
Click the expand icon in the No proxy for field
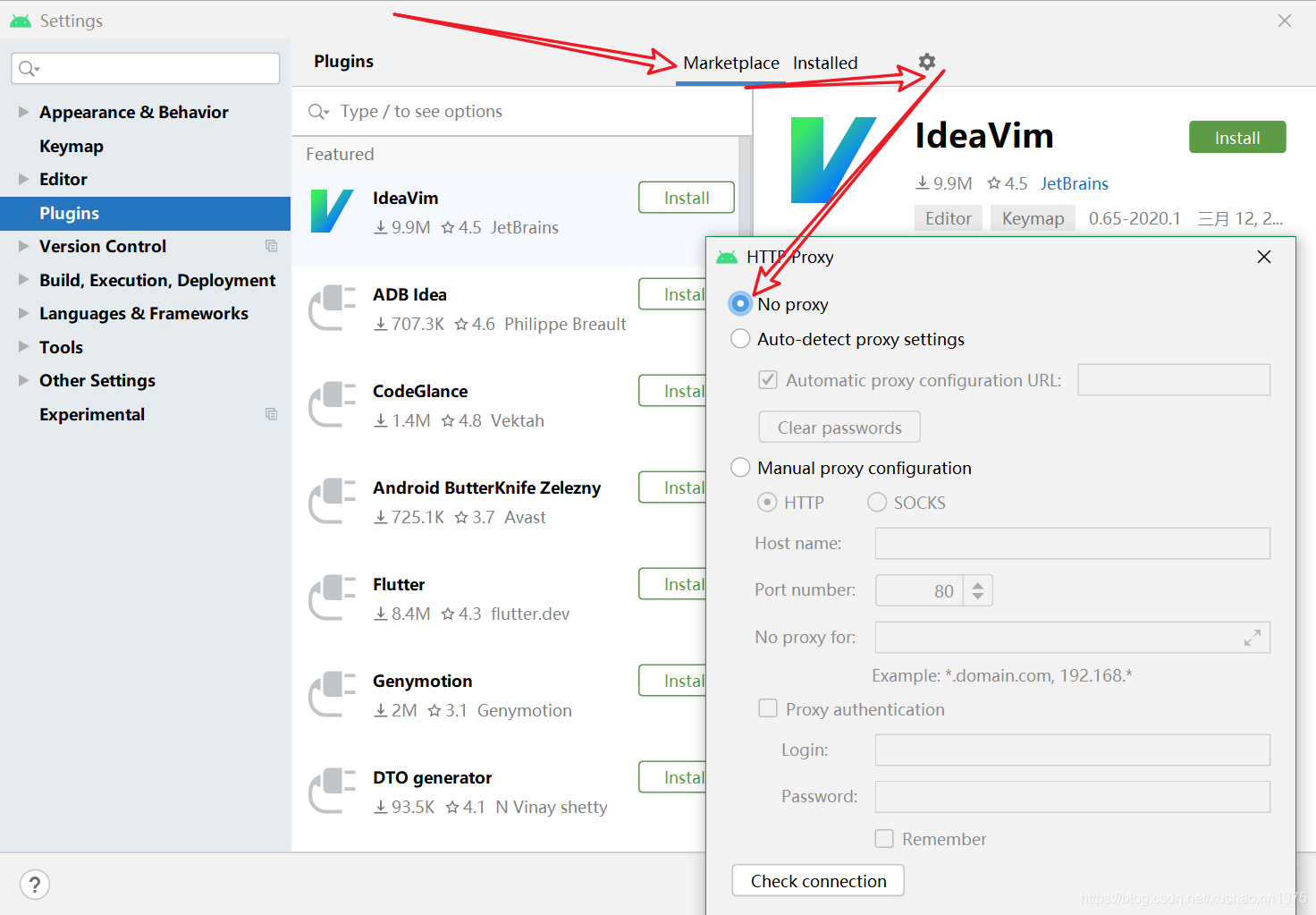[1253, 638]
